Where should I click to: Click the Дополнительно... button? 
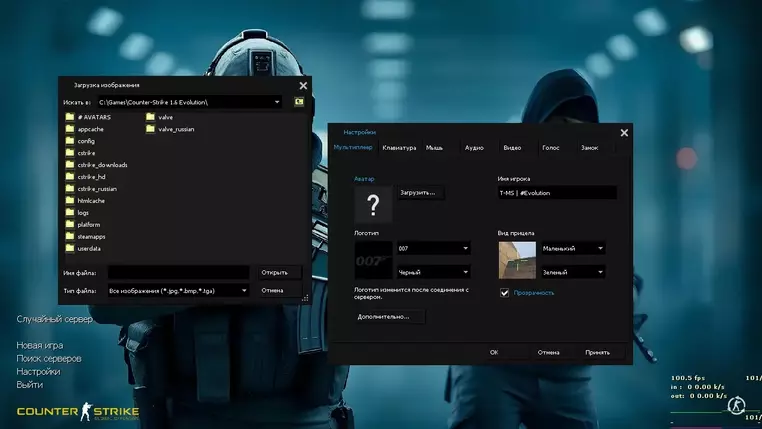pyautogui.click(x=390, y=317)
